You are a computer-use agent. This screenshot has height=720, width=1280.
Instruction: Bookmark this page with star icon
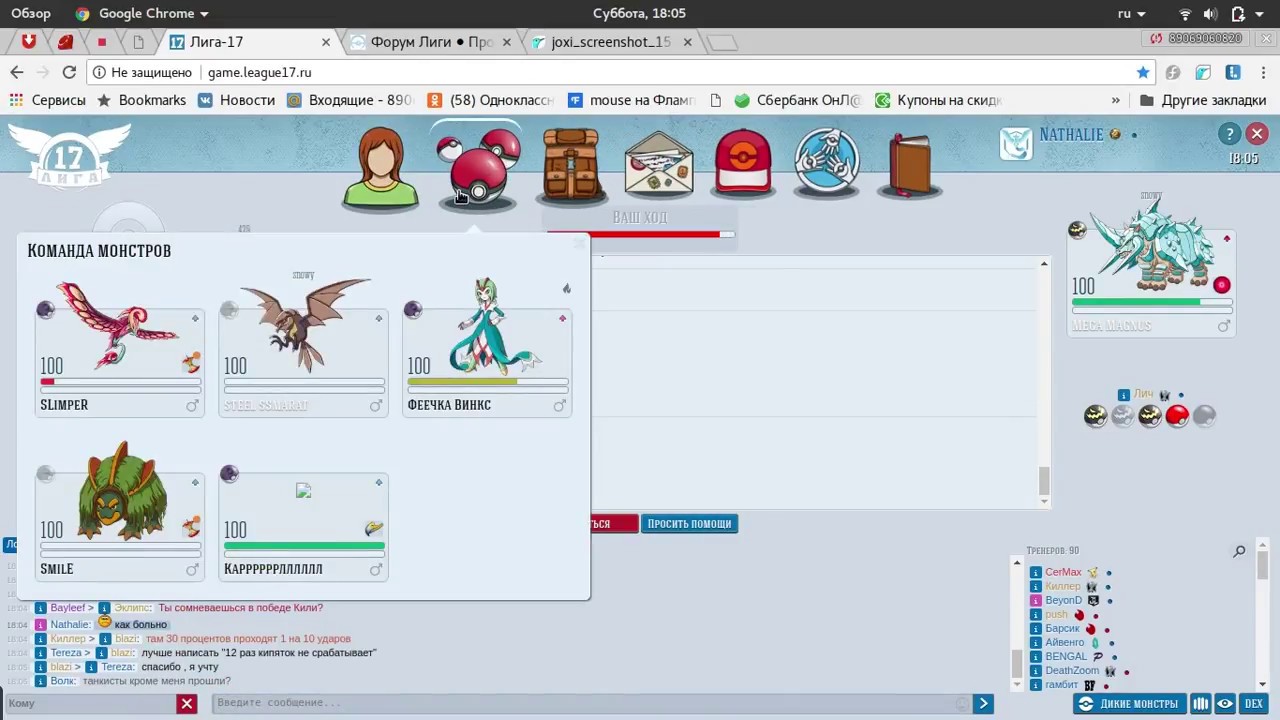[1143, 72]
